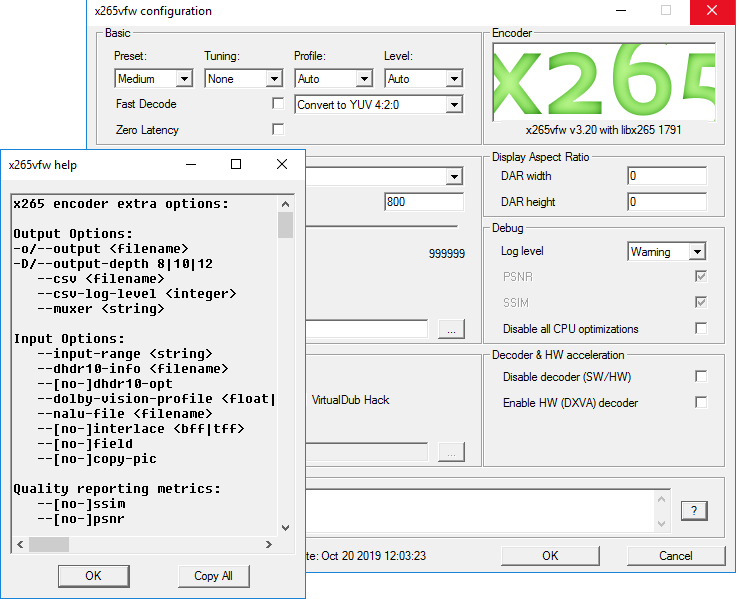Expand the Tuning dropdown
Viewport: 739px width, 599px height.
click(x=244, y=78)
